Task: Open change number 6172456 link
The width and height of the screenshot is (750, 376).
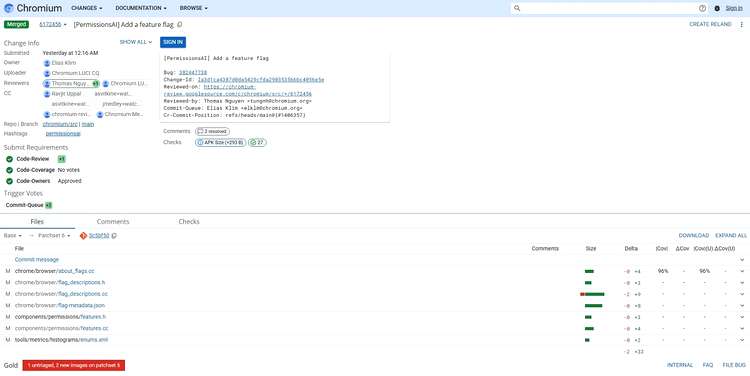Action: [50, 24]
